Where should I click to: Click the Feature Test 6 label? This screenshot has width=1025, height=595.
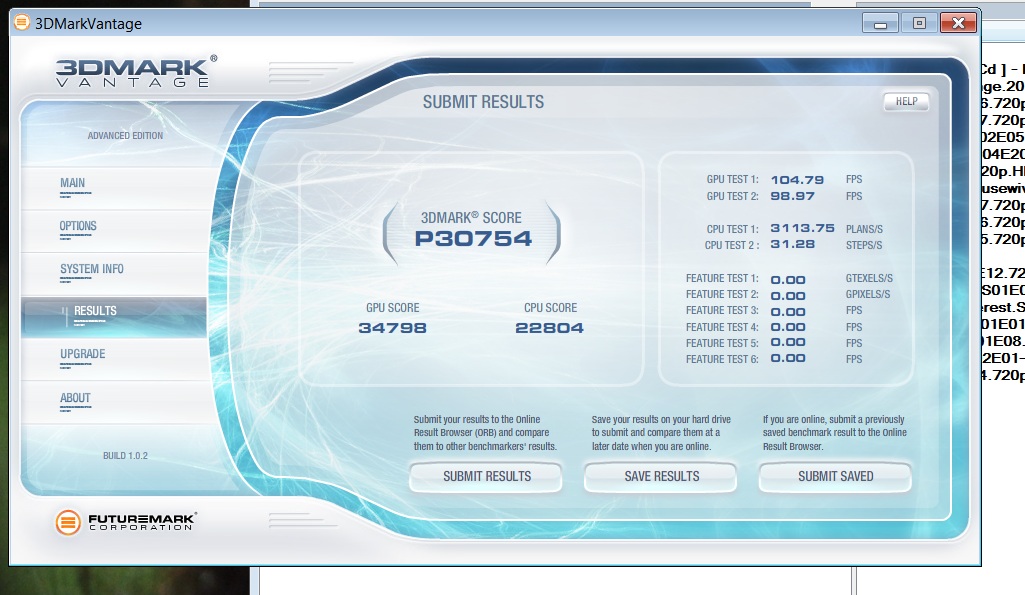tap(722, 360)
